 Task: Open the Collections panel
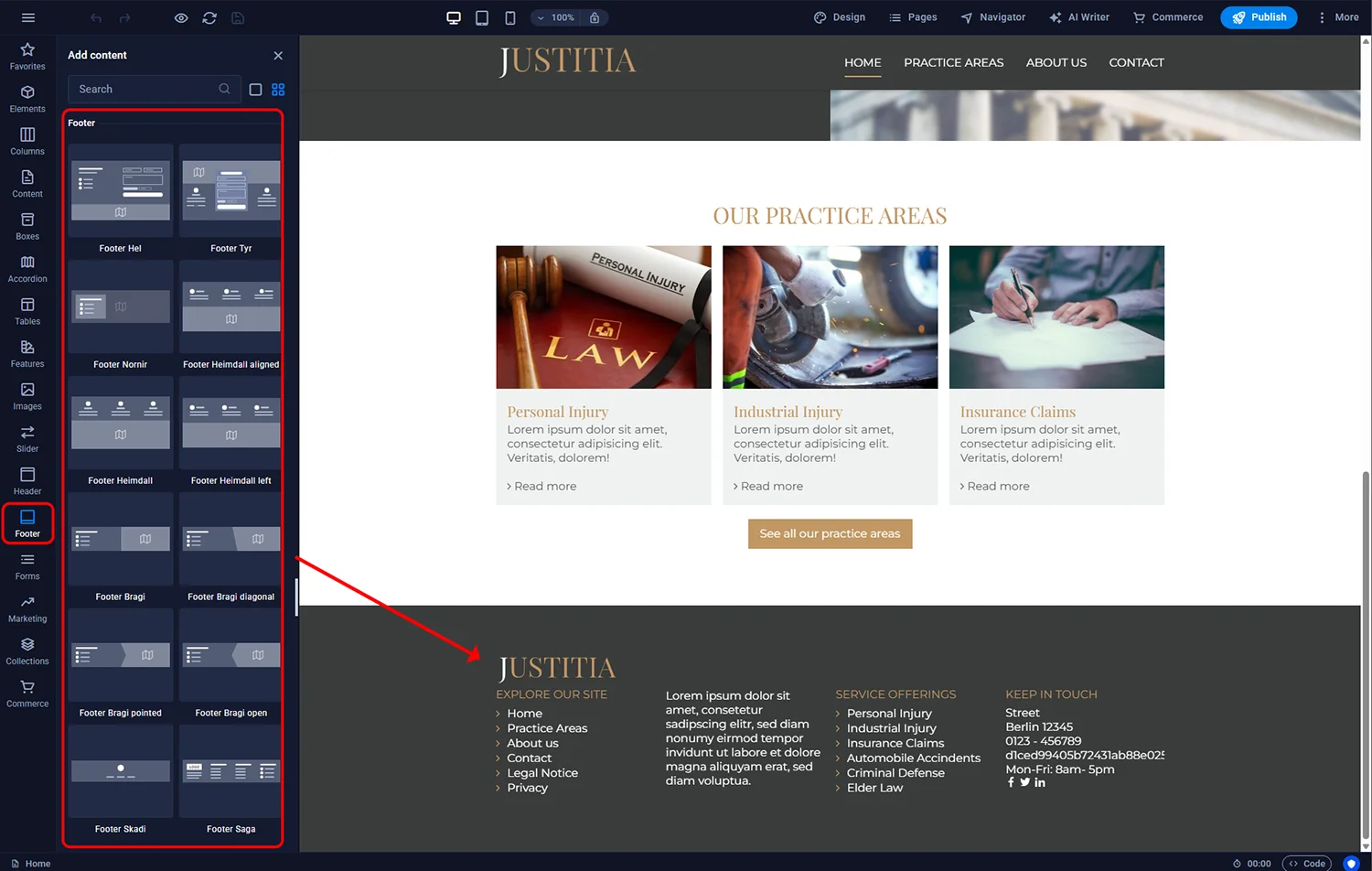pos(27,650)
